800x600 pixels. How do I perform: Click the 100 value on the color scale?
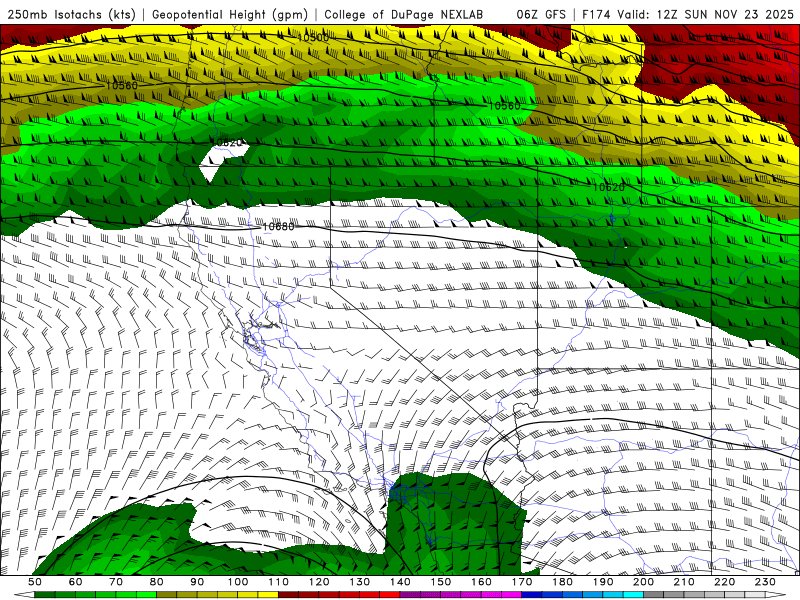click(238, 582)
